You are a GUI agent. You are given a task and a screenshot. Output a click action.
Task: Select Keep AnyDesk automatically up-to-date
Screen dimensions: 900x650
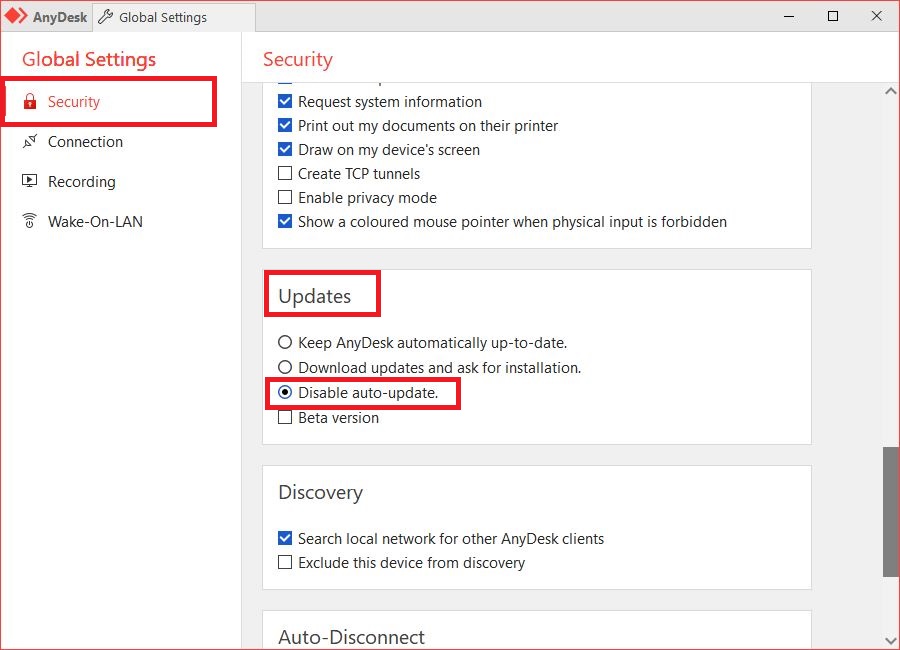(285, 343)
